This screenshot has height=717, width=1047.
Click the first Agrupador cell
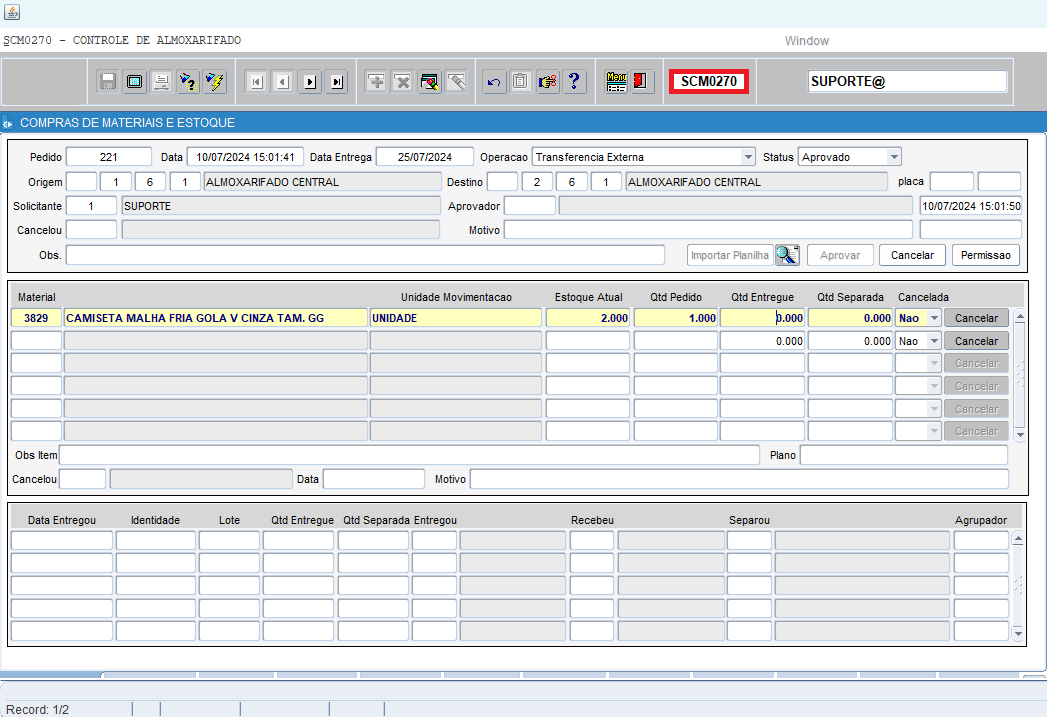point(981,540)
